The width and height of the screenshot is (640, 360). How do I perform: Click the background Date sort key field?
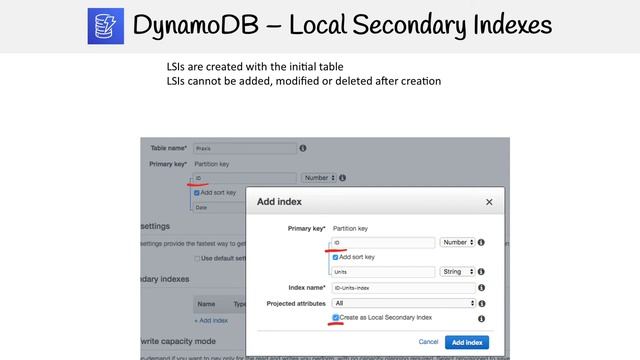[220, 207]
